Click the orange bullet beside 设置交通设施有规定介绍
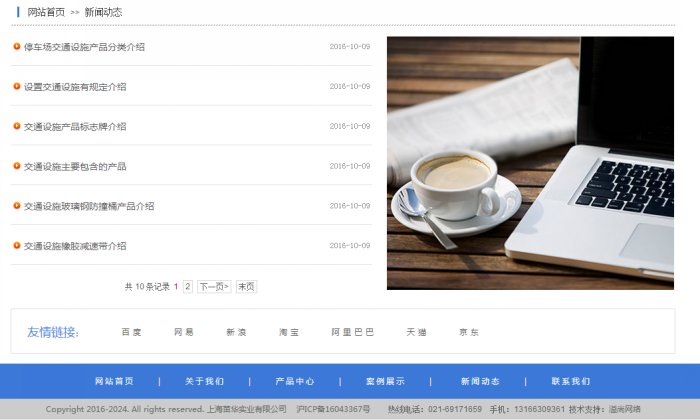This screenshot has height=420, width=700. [x=17, y=86]
